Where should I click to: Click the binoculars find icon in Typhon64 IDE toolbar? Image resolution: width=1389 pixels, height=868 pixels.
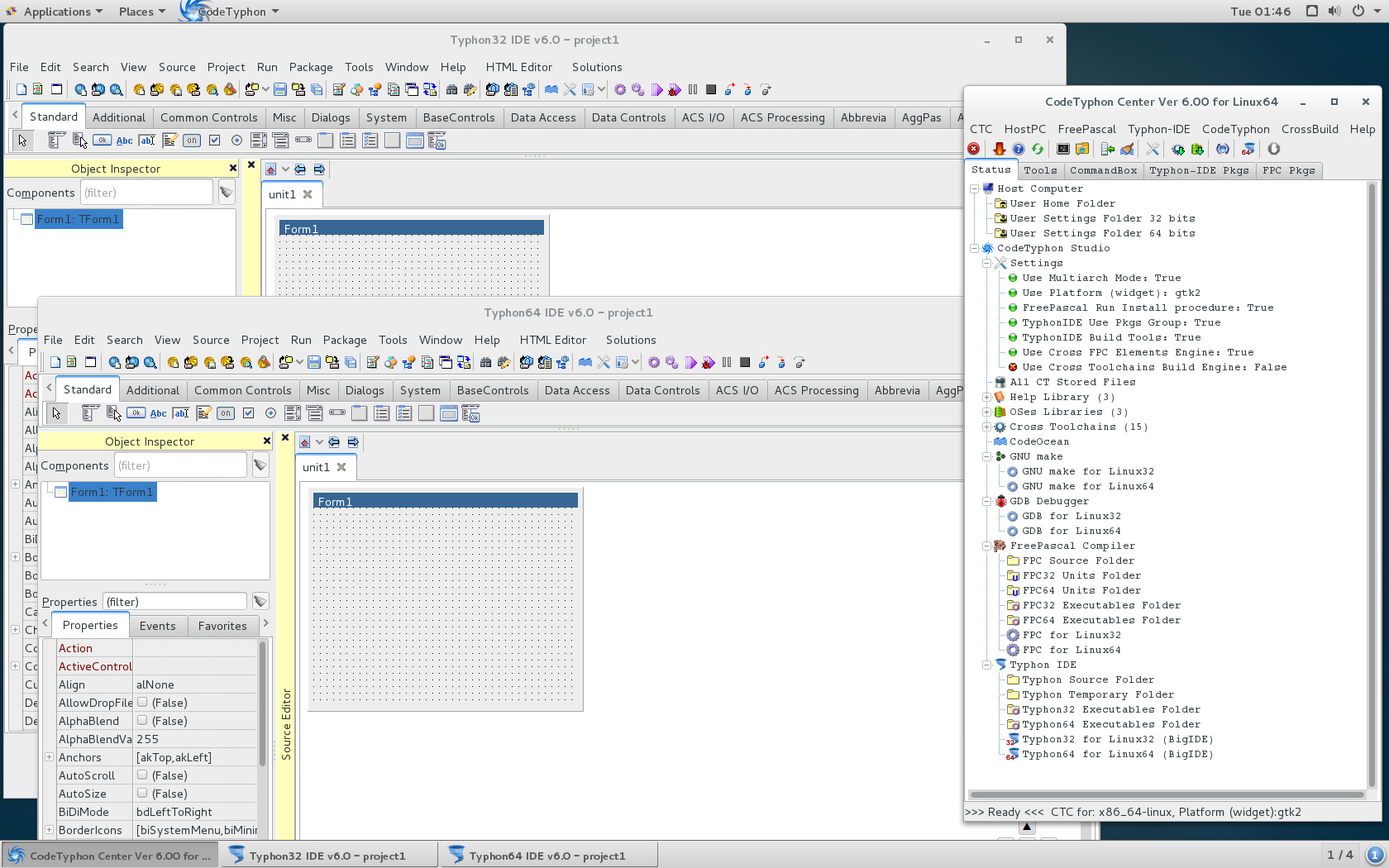(x=485, y=362)
